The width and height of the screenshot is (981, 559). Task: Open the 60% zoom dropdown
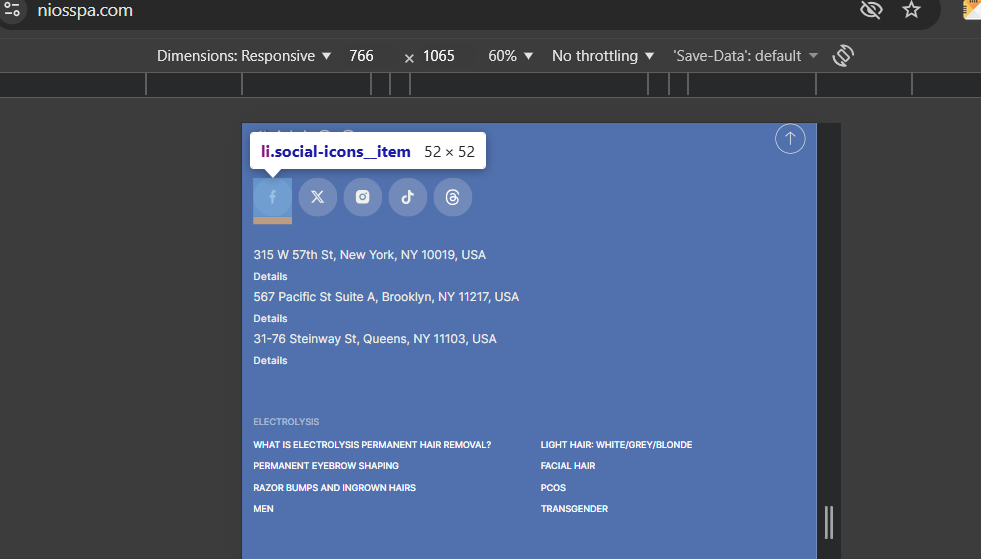pos(510,56)
